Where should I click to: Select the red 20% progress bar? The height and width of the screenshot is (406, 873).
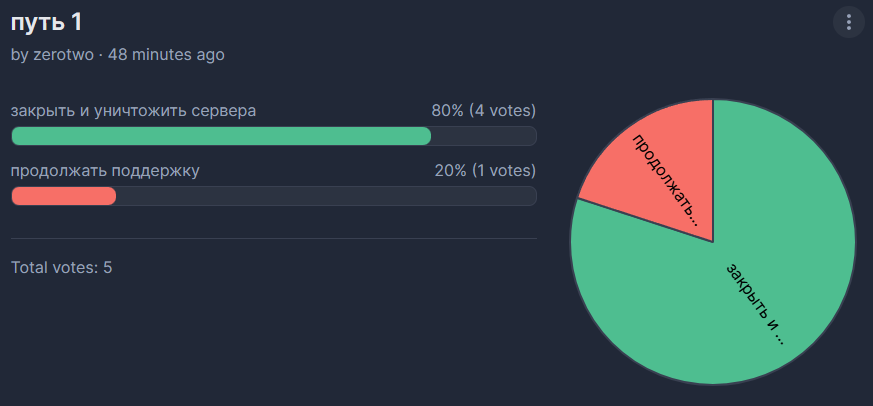click(x=64, y=196)
